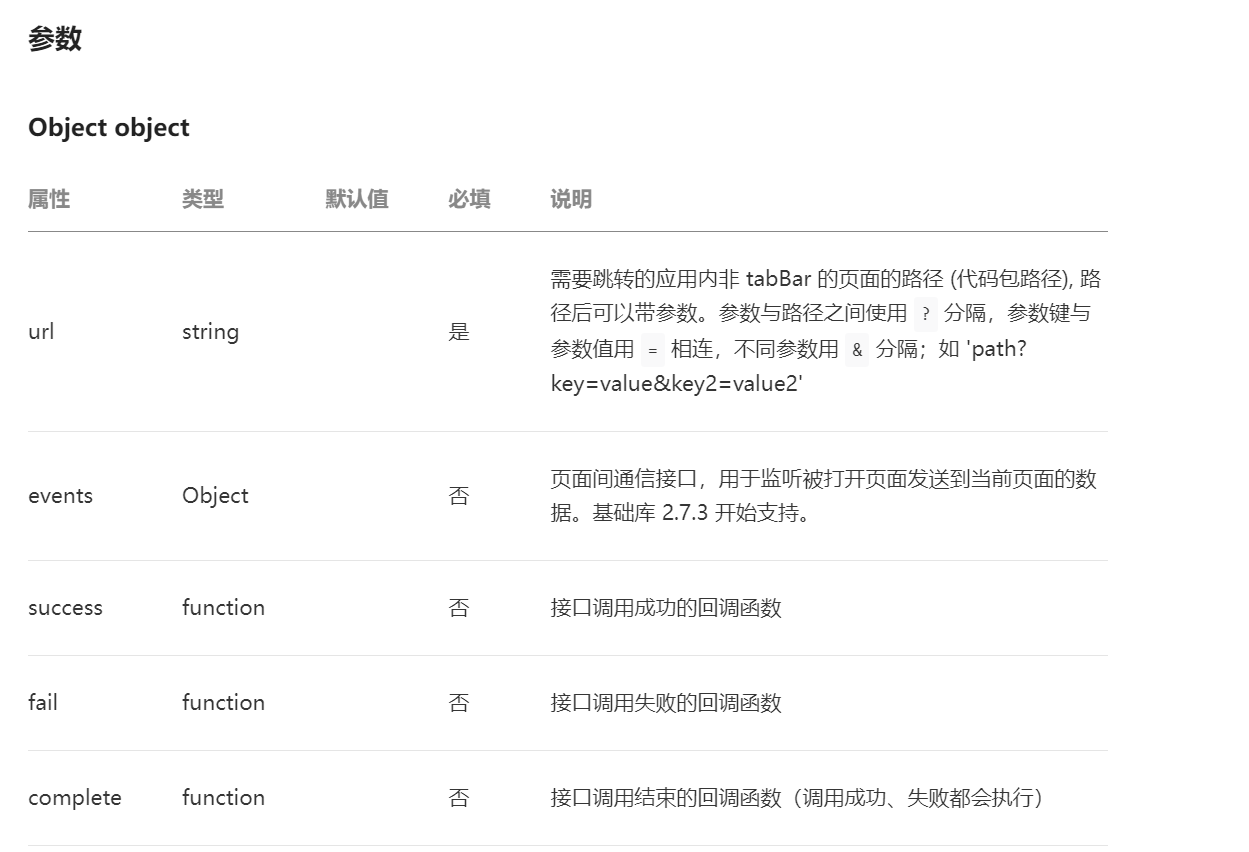The width and height of the screenshot is (1249, 852).
Task: Click the 是 required value for url
Action: pos(459,332)
